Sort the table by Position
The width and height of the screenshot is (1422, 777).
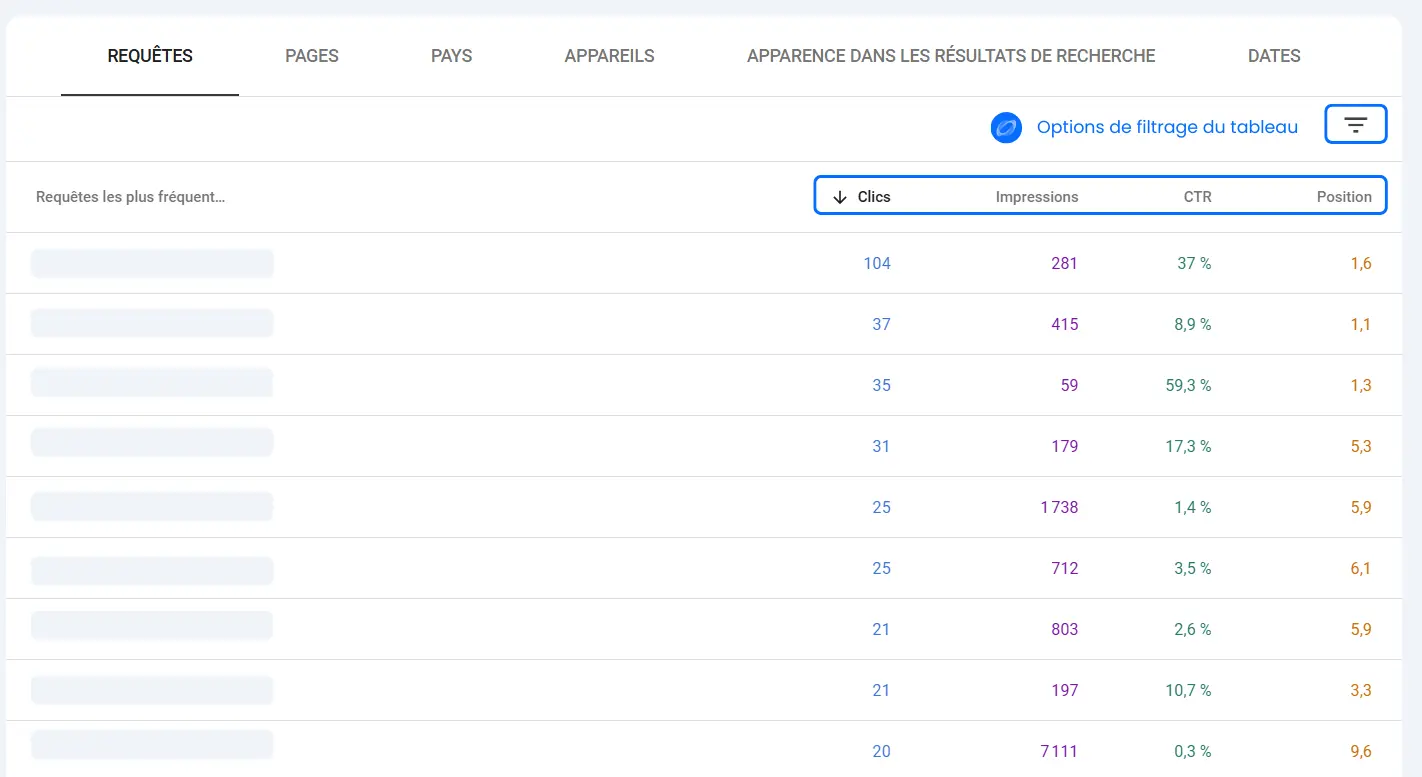tap(1344, 196)
